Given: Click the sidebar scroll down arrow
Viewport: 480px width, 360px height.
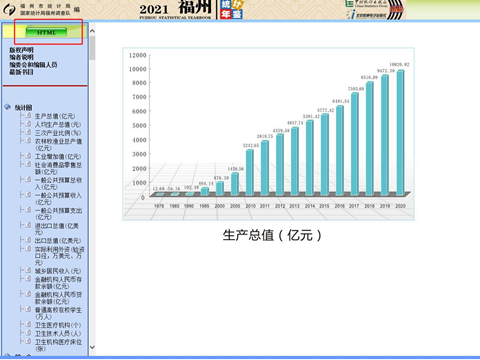Looking at the screenshot, I should (x=92, y=347).
